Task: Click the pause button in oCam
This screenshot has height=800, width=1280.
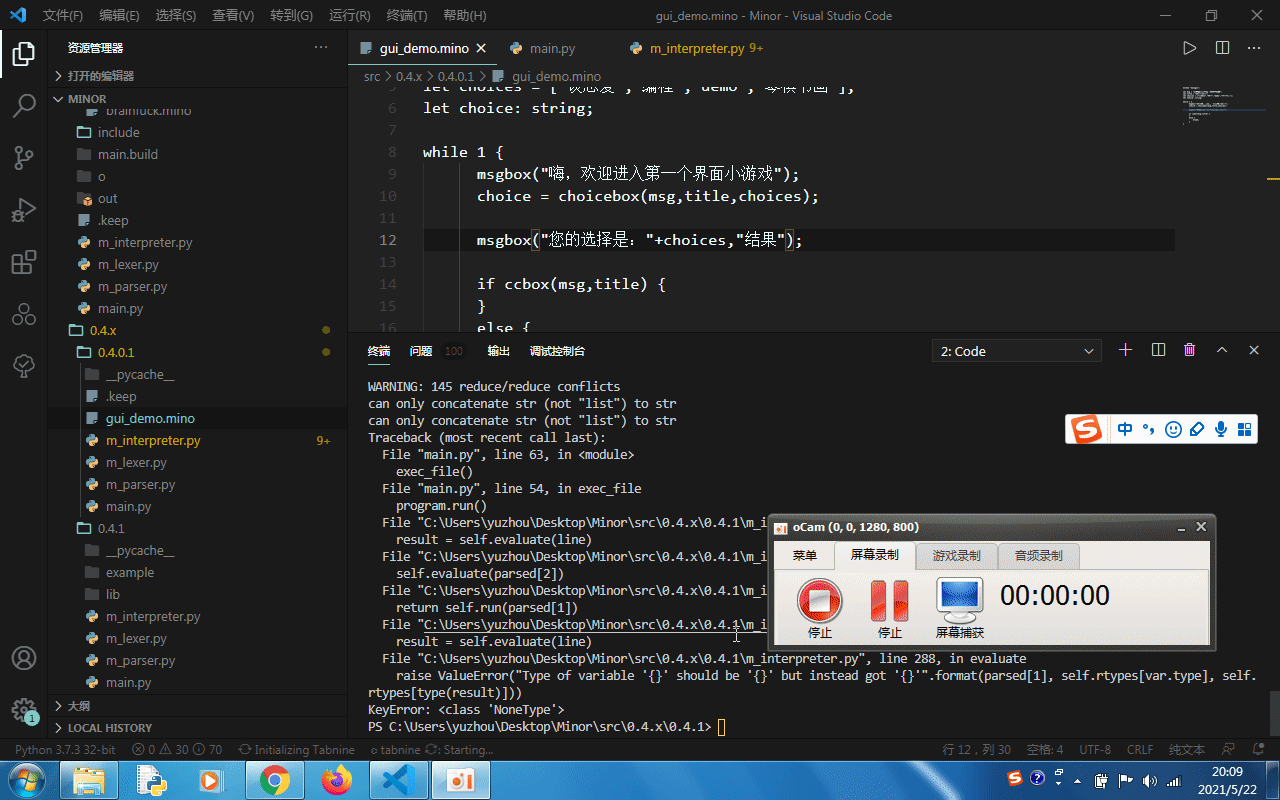Action: 890,601
